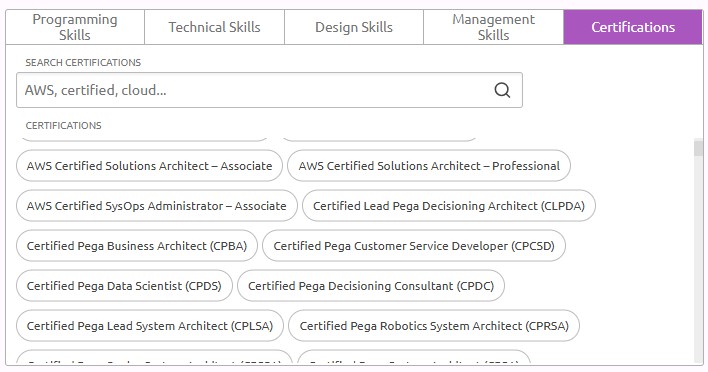The image size is (708, 372).
Task: Click the partially visible chip at list bottom left
Action: [x=154, y=356]
